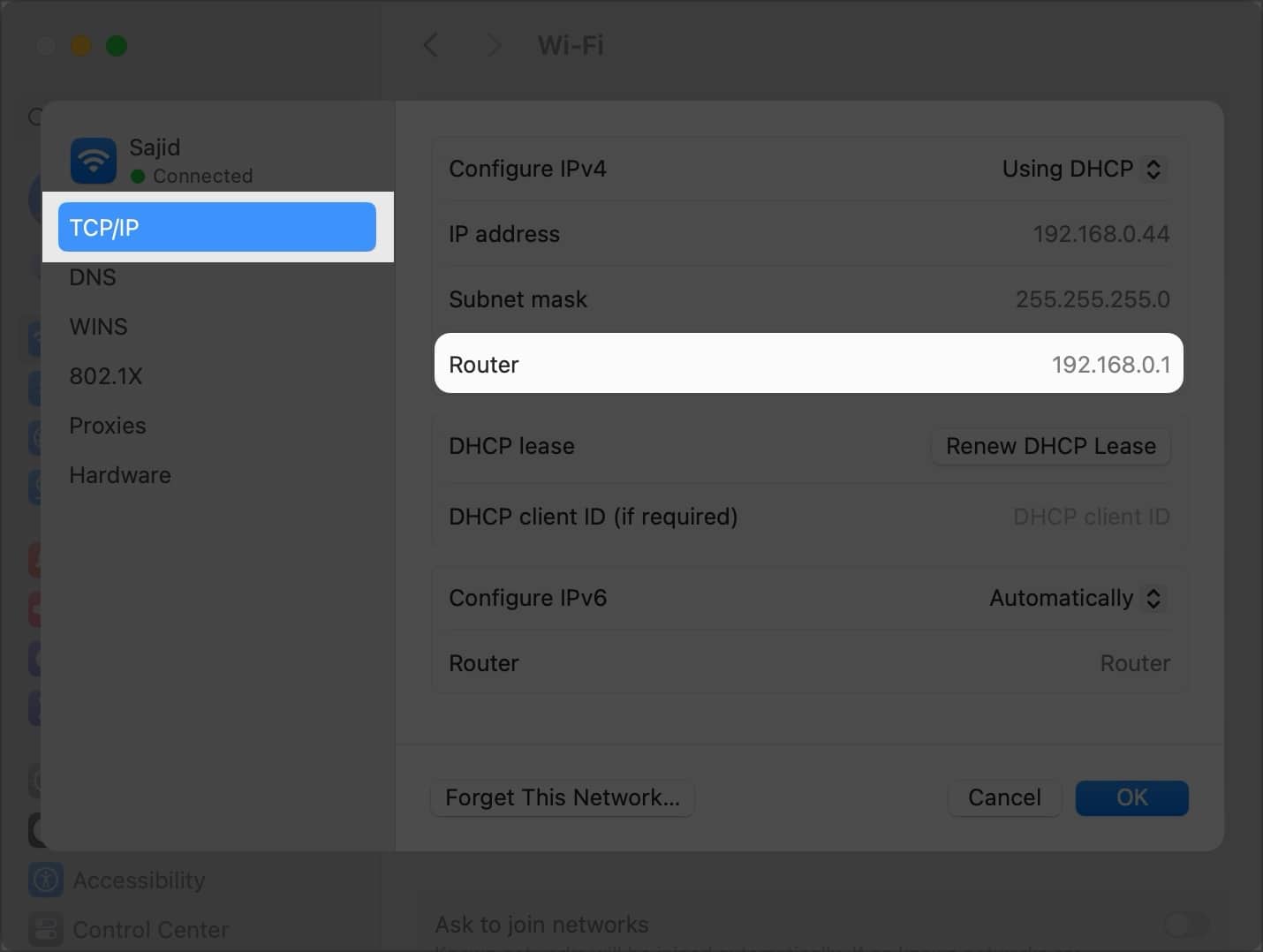
Task: Open the Configure IPv4 dropdown
Action: pyautogui.click(x=1085, y=169)
